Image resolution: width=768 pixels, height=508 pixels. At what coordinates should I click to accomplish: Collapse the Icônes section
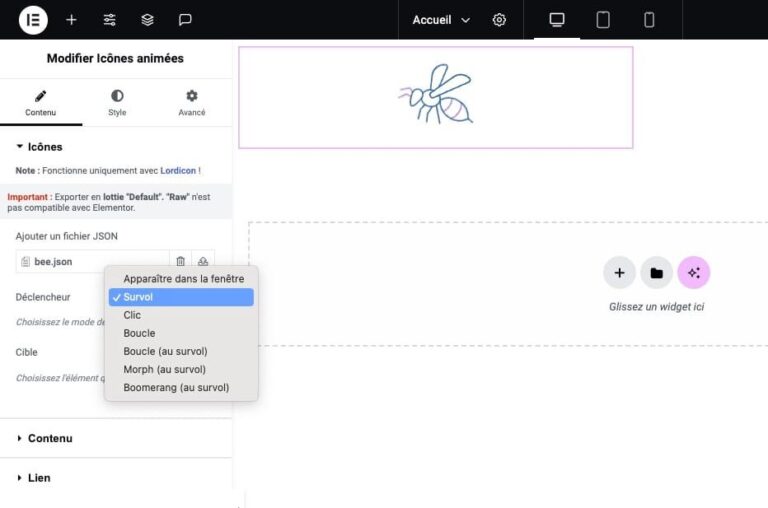point(39,147)
